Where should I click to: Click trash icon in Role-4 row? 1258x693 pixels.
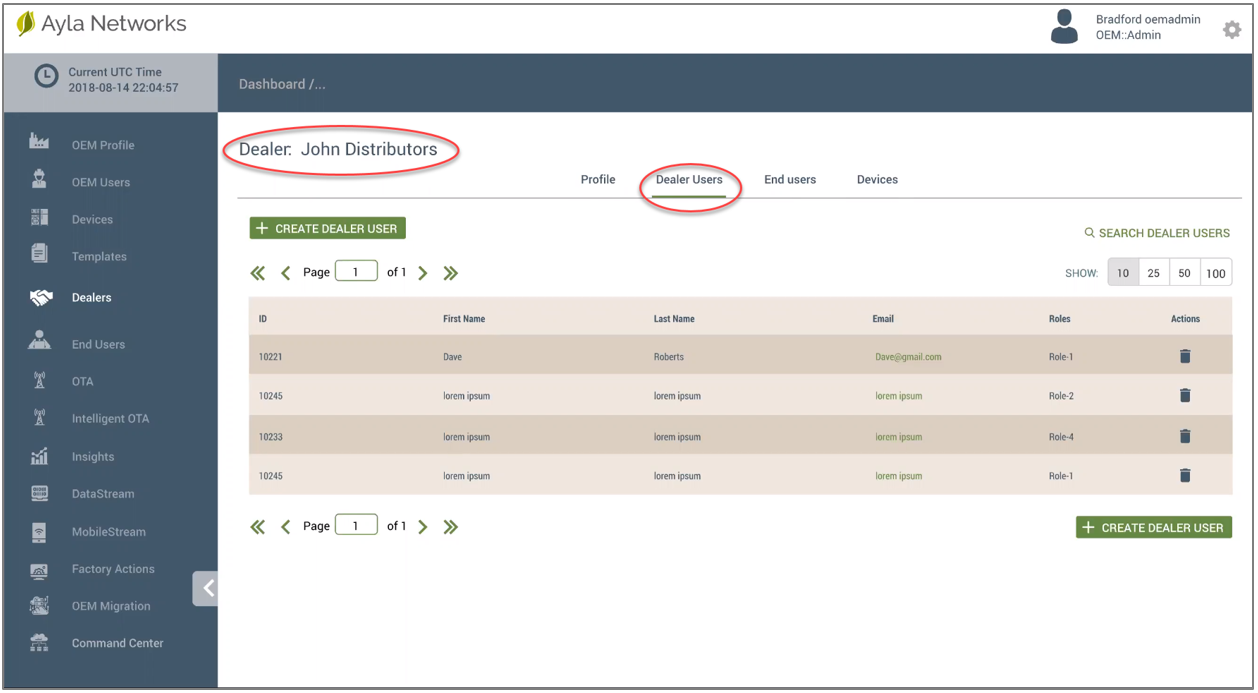pos(1185,436)
